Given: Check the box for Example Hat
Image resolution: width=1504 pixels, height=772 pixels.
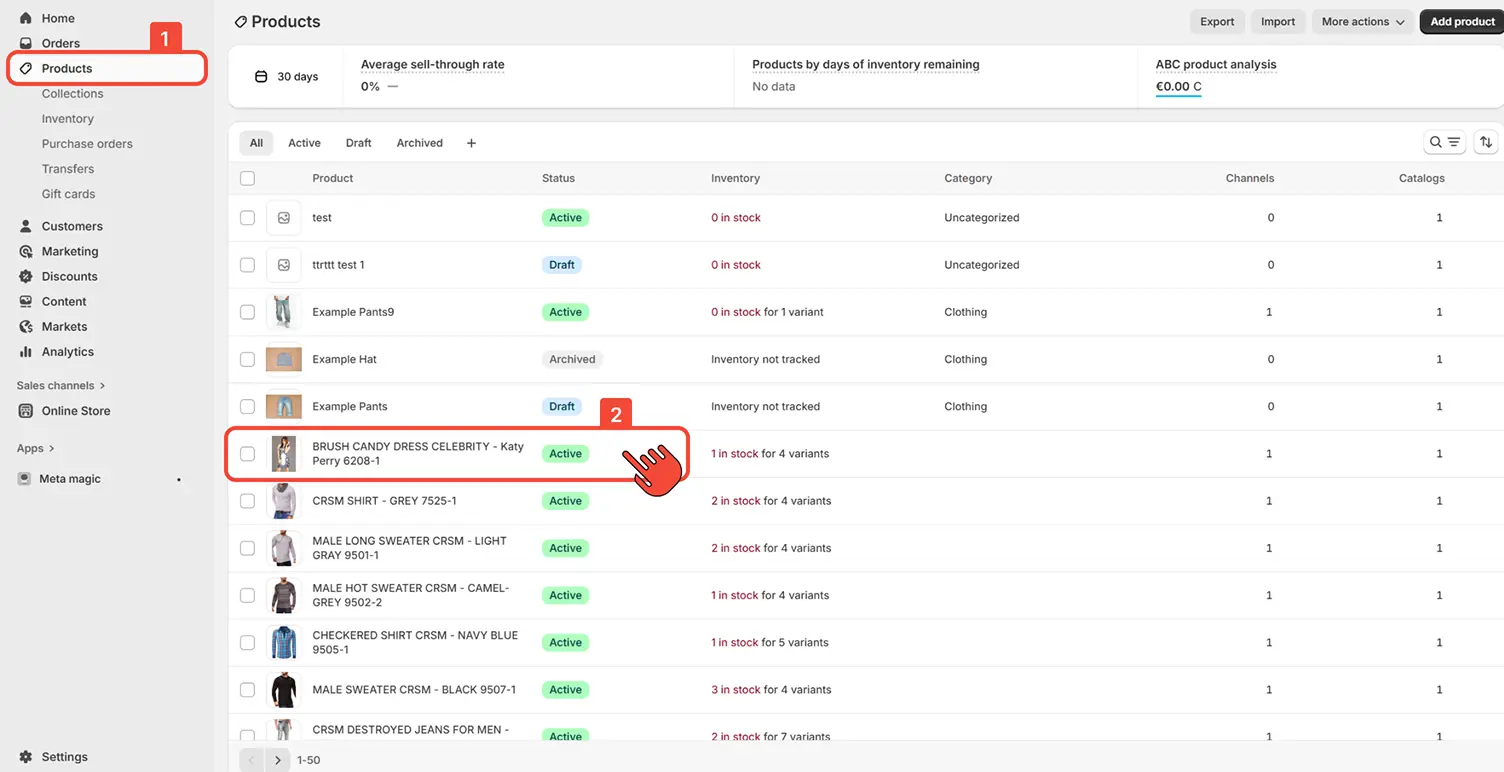Looking at the screenshot, I should point(247,359).
